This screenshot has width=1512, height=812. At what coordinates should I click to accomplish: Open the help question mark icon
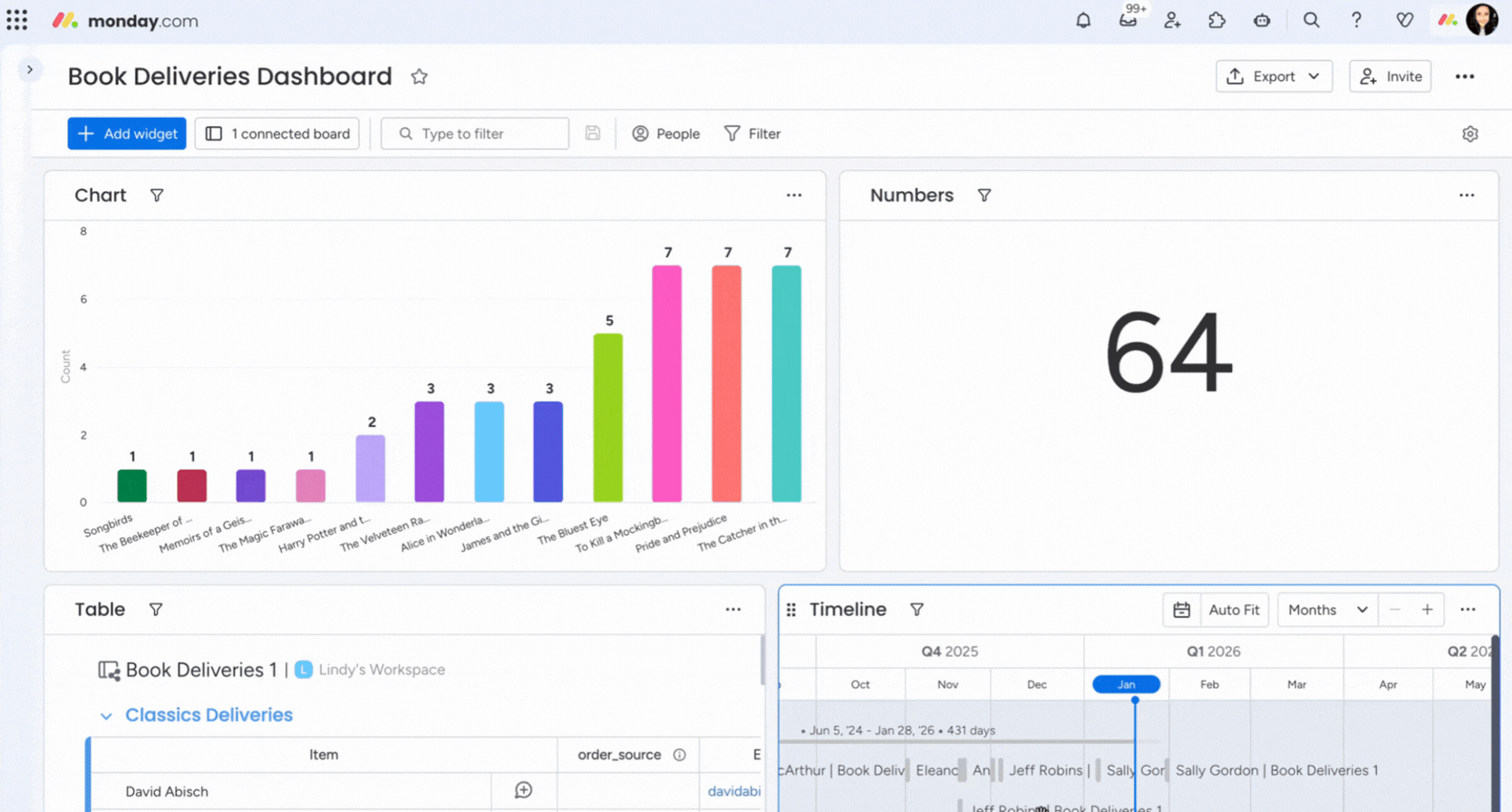click(1356, 20)
